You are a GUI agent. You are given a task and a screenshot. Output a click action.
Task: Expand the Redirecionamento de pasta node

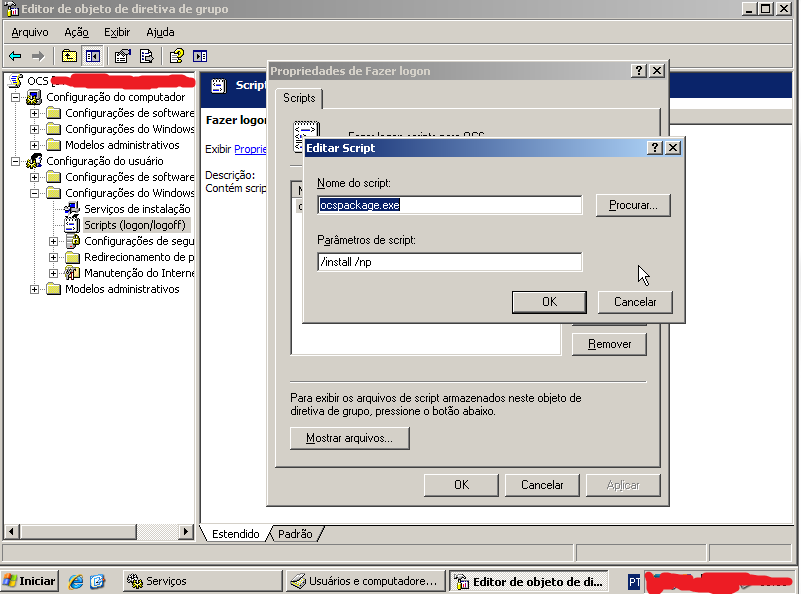(x=53, y=258)
